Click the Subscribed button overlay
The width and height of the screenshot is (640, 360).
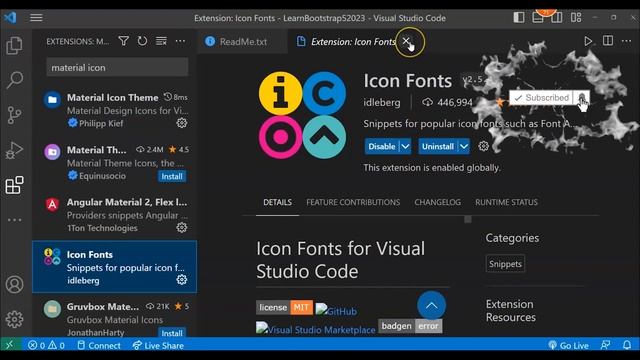click(541, 98)
